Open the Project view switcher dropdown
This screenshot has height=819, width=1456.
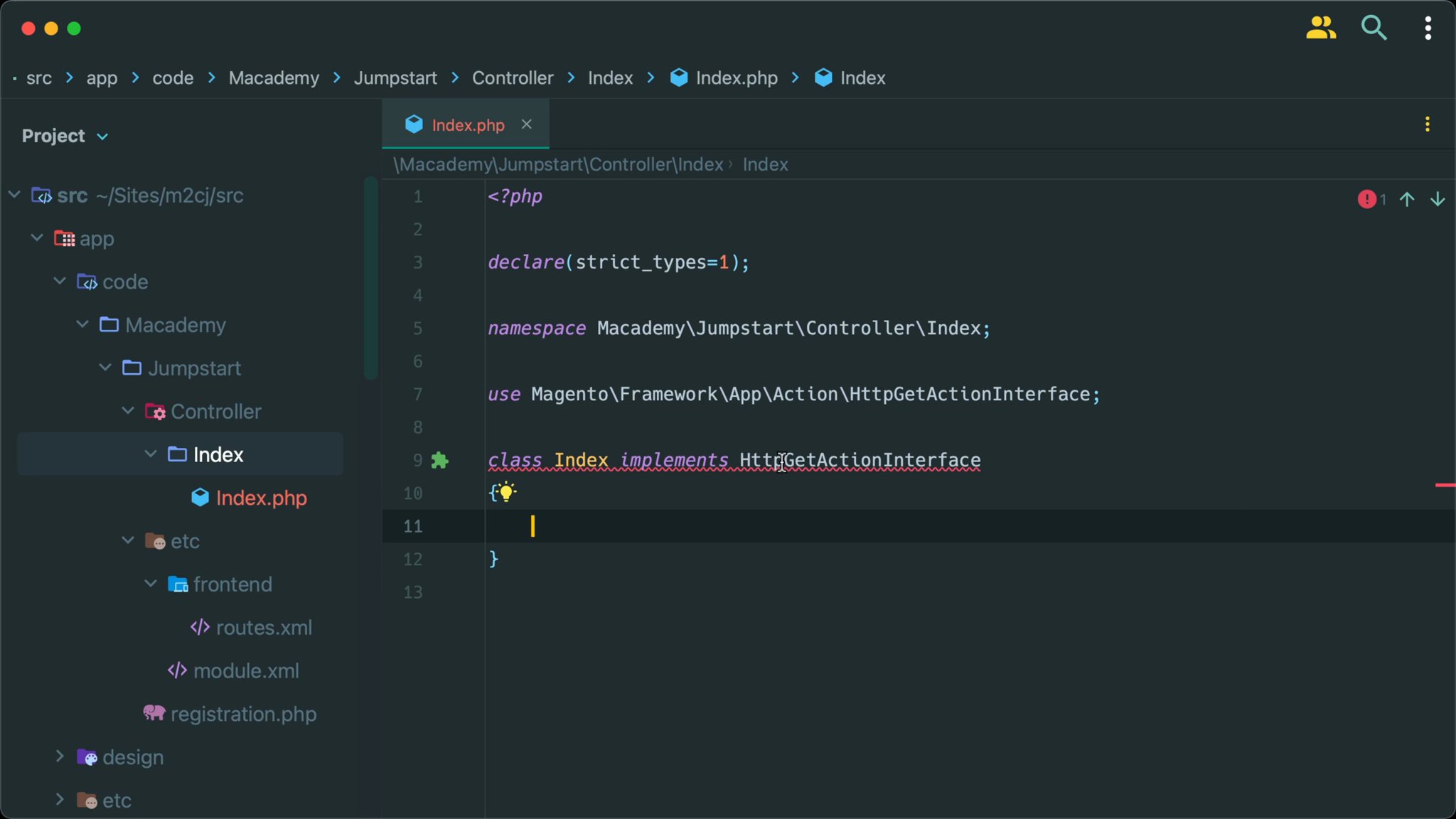pyautogui.click(x=65, y=135)
